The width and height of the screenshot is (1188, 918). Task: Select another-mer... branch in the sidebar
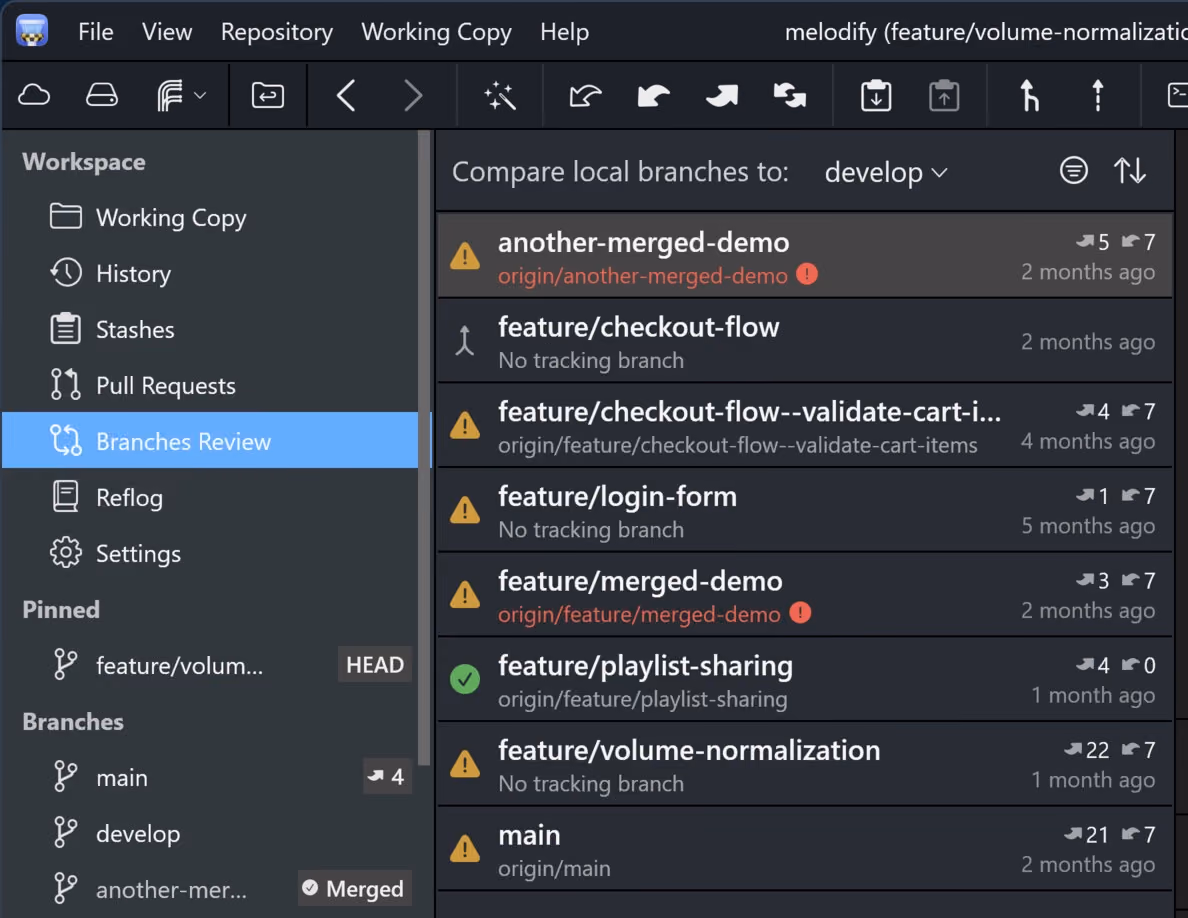(210, 889)
